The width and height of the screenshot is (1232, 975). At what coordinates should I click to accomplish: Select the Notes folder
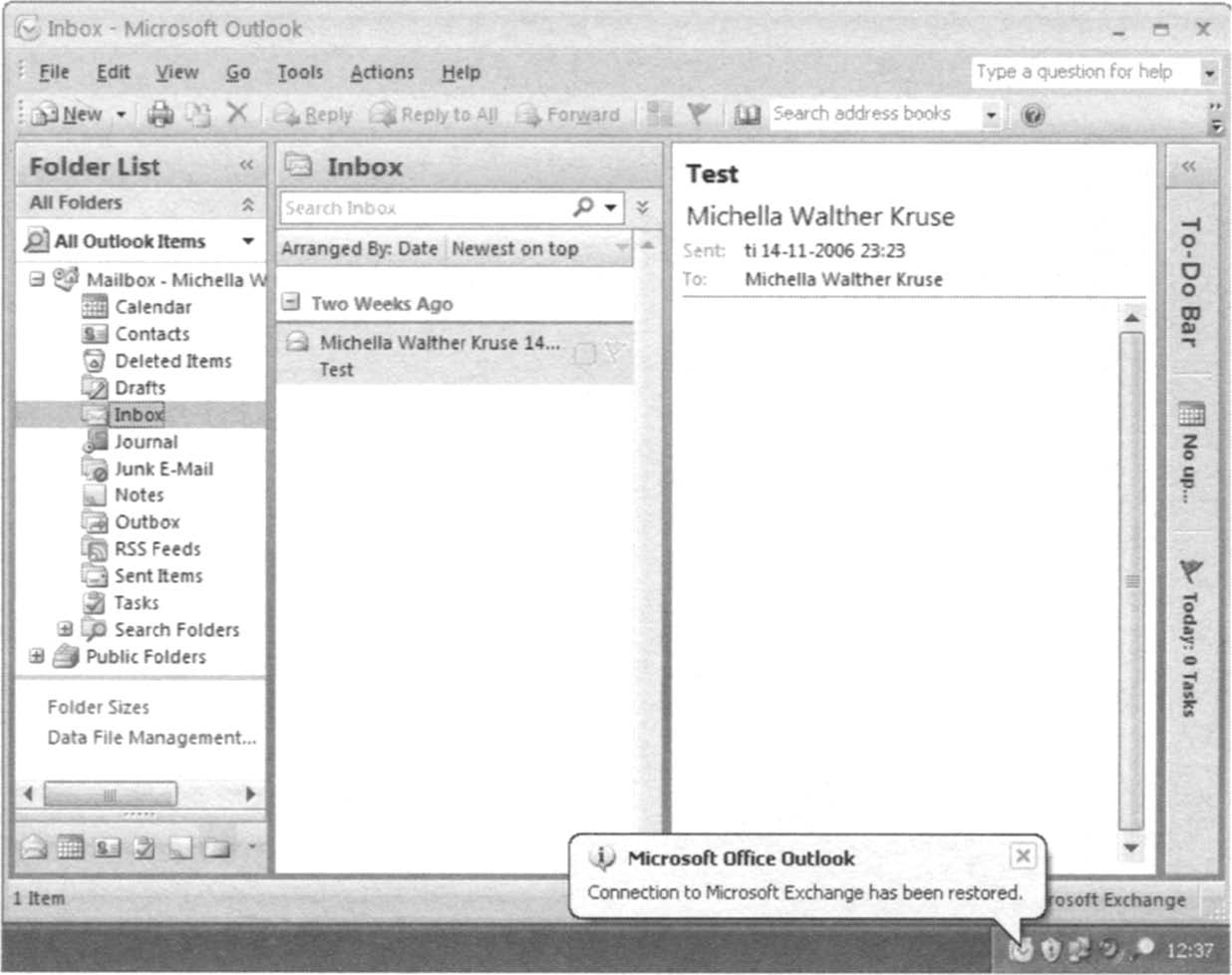(x=139, y=494)
